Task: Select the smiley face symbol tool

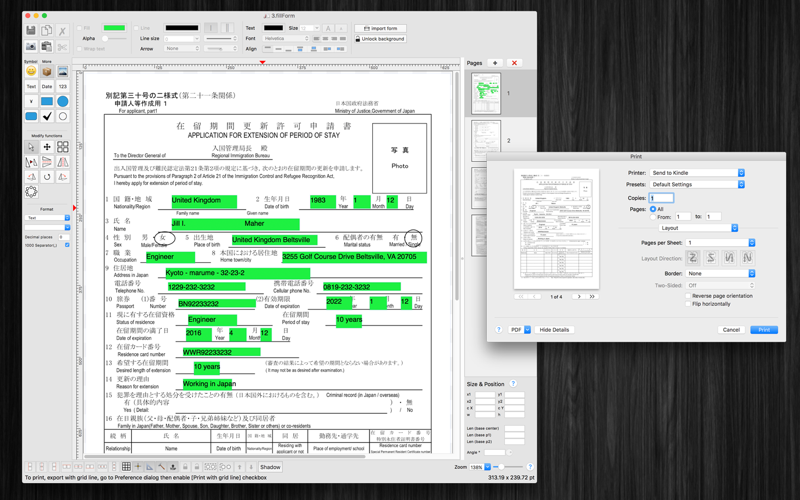Action: pyautogui.click(x=31, y=71)
